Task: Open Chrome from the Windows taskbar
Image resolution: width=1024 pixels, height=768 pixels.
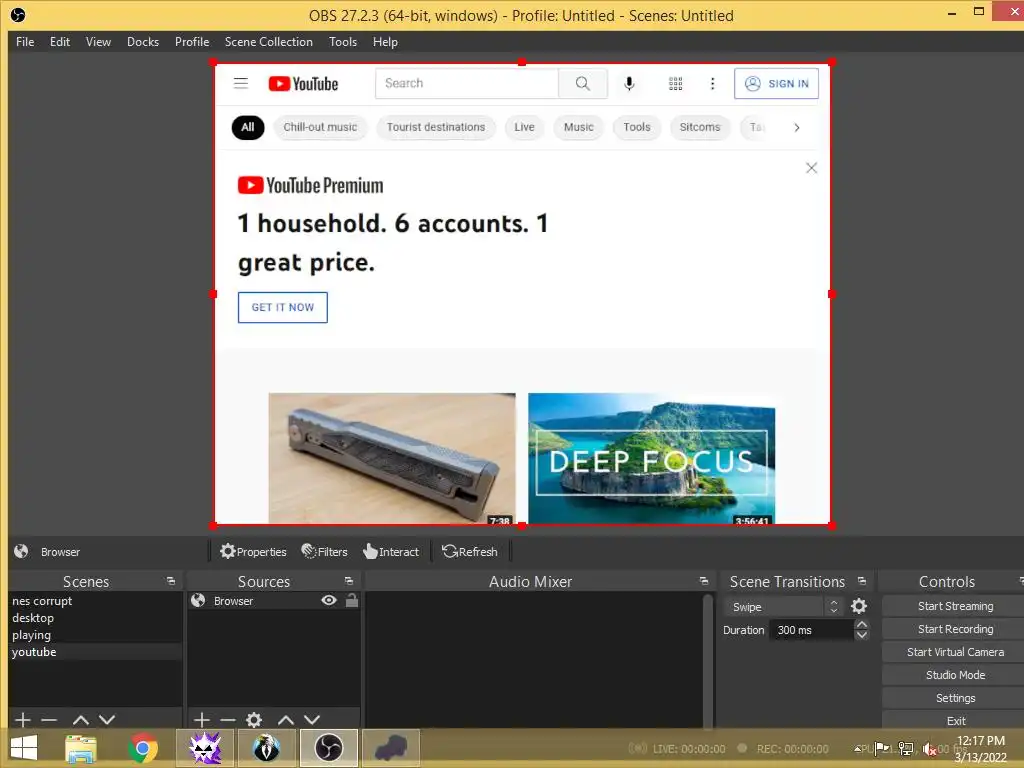Action: pos(142,748)
